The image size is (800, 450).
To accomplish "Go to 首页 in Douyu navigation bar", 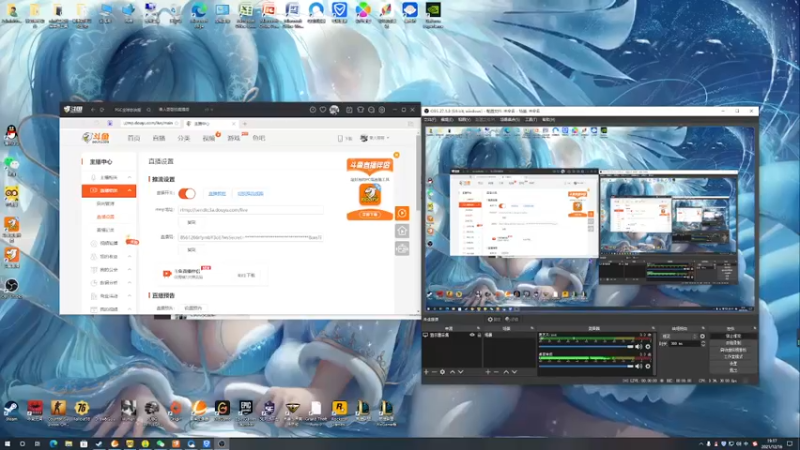I will pos(134,138).
